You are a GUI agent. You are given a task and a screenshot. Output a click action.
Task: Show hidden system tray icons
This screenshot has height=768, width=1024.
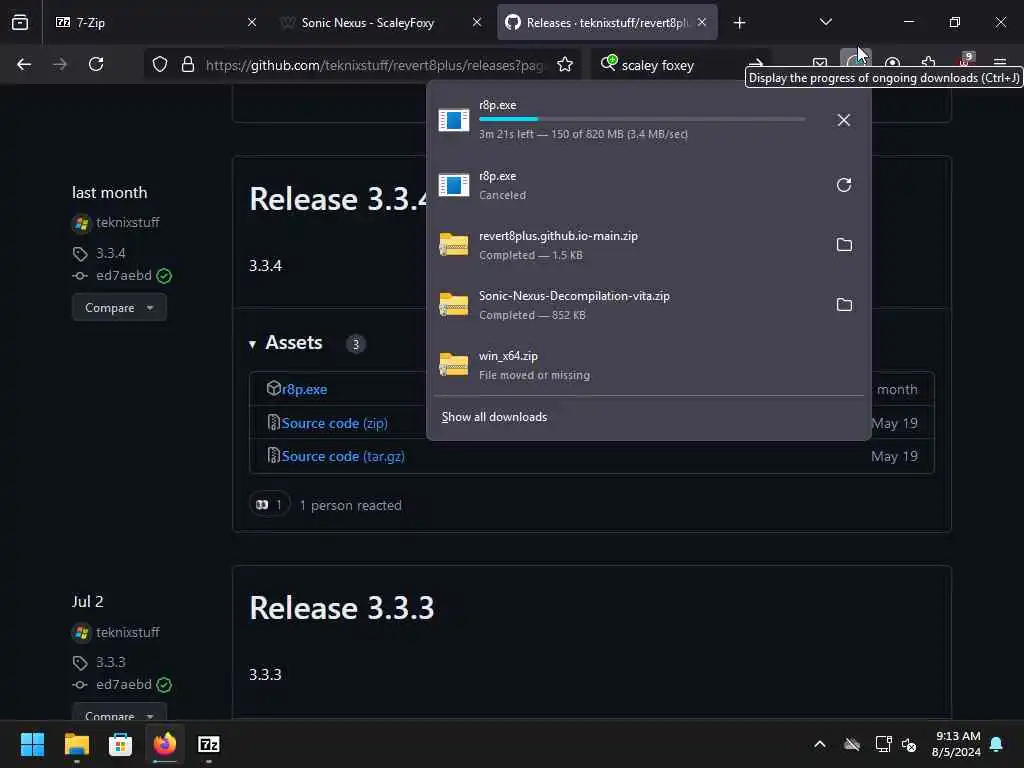pyautogui.click(x=820, y=744)
